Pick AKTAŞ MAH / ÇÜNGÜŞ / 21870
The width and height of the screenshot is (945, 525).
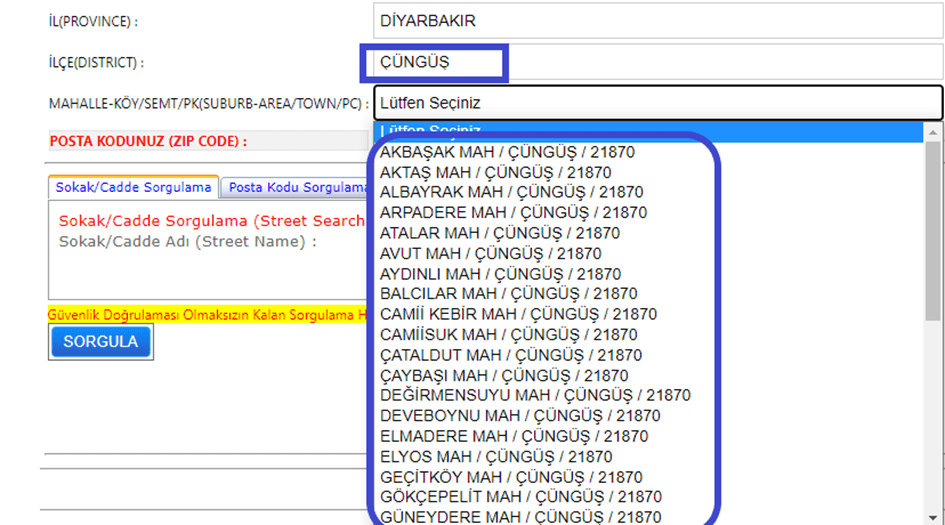[495, 173]
